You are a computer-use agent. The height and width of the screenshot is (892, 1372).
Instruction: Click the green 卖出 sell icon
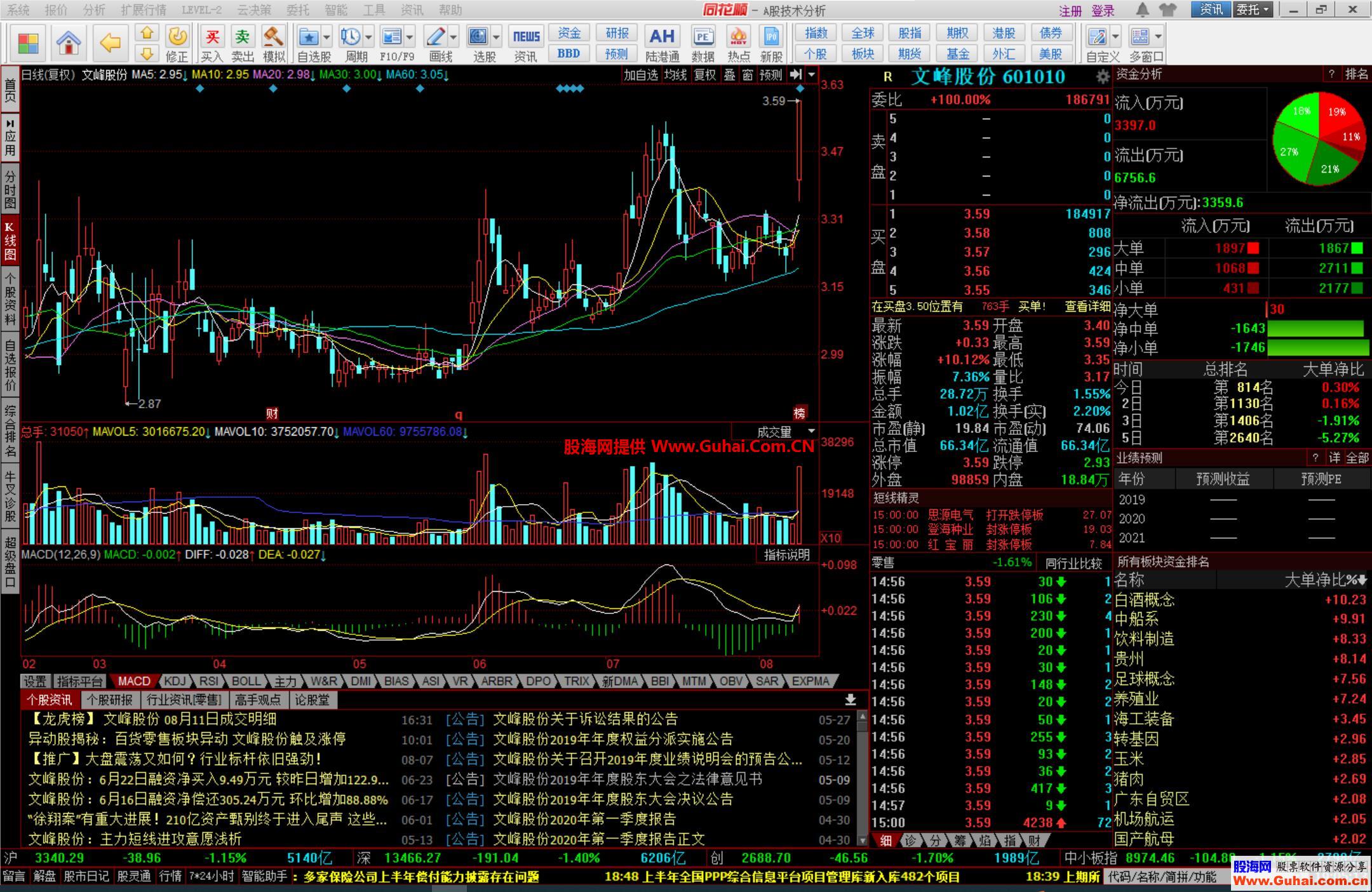tap(243, 36)
